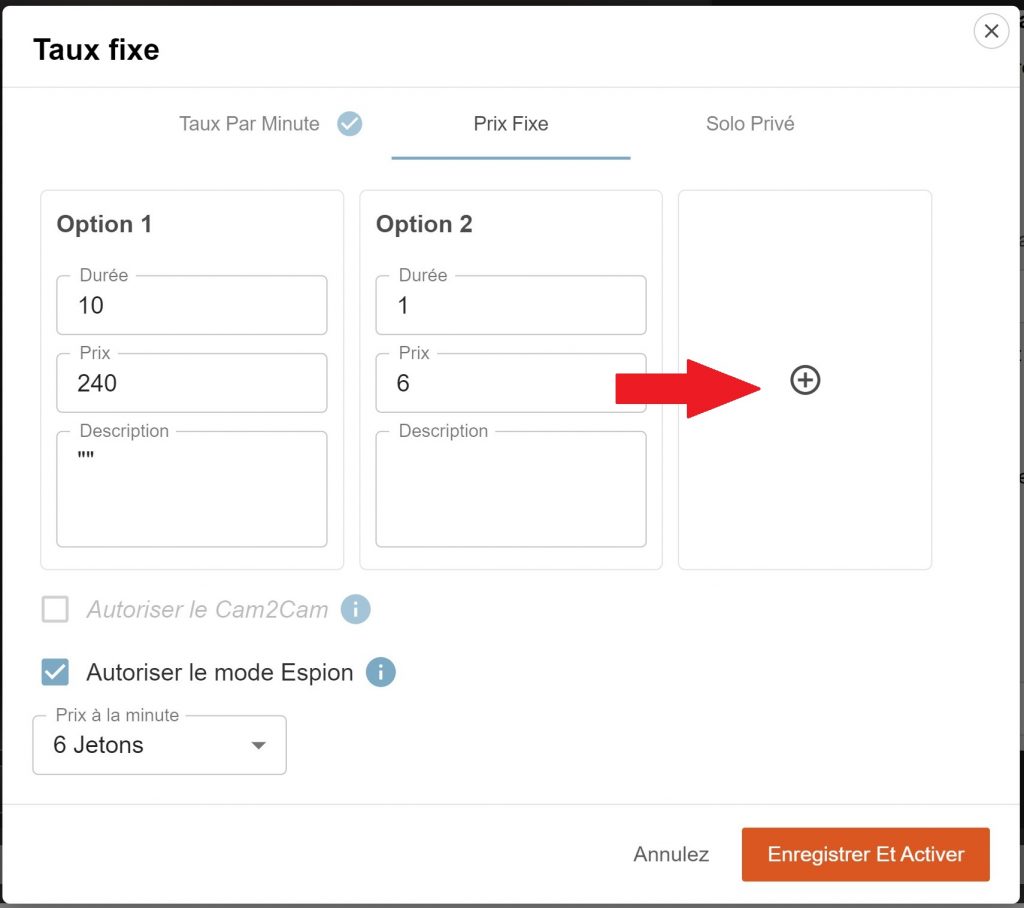Select the Option 2 Durée field

(510, 306)
